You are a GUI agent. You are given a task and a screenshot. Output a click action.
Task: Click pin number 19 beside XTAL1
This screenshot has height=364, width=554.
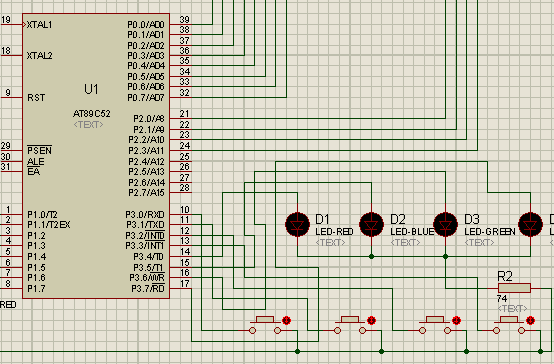click(x=6, y=20)
